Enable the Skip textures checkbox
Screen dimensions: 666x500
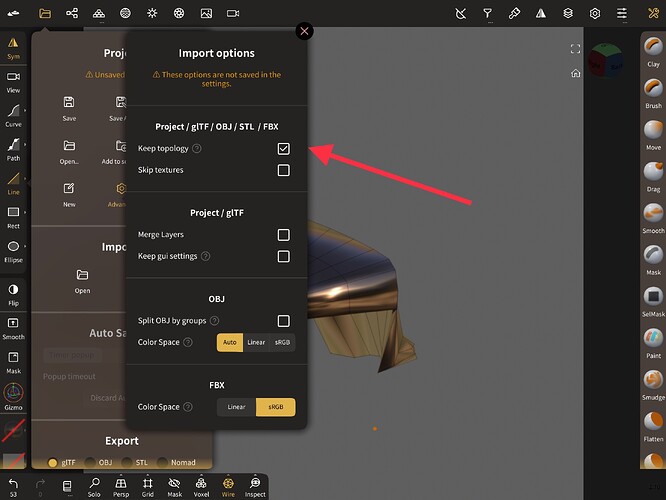point(283,170)
